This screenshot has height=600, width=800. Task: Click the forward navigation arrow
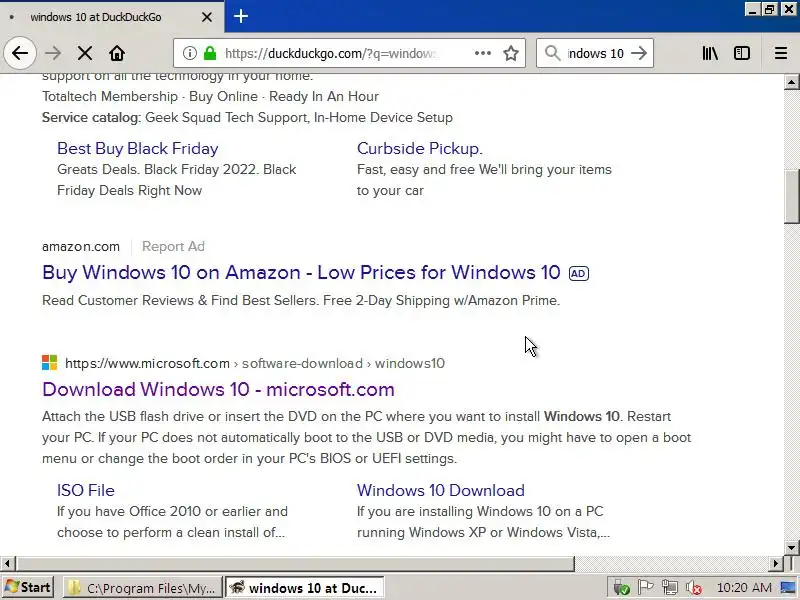pos(53,53)
